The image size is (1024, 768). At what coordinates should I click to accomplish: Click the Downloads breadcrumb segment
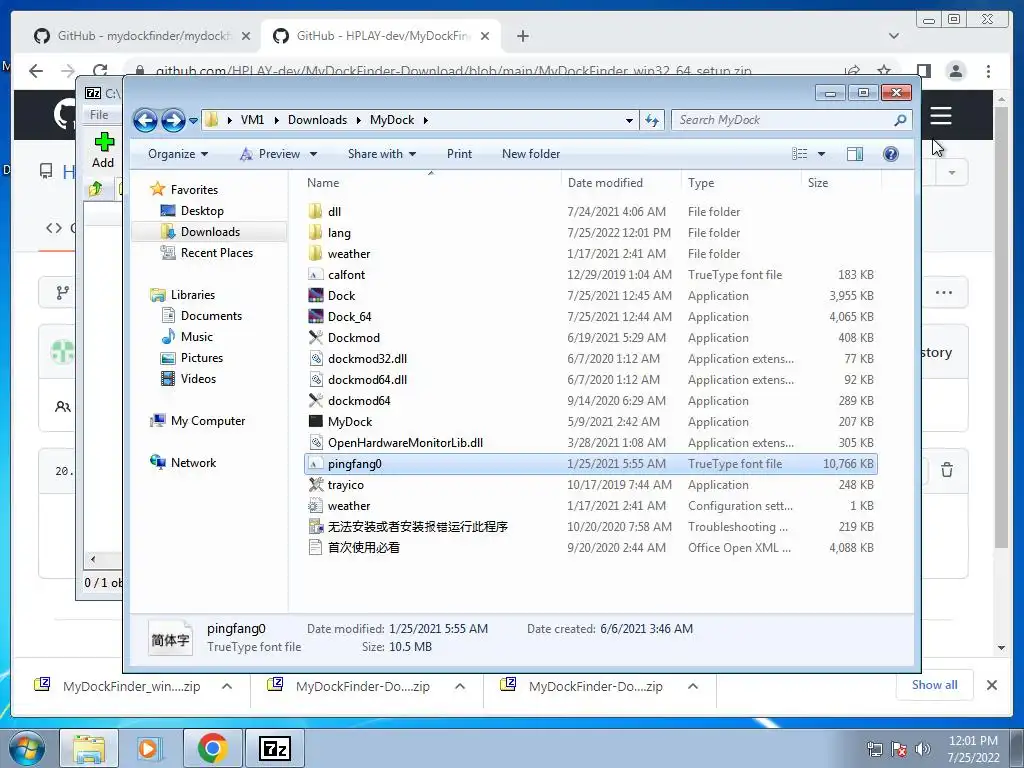pos(317,120)
